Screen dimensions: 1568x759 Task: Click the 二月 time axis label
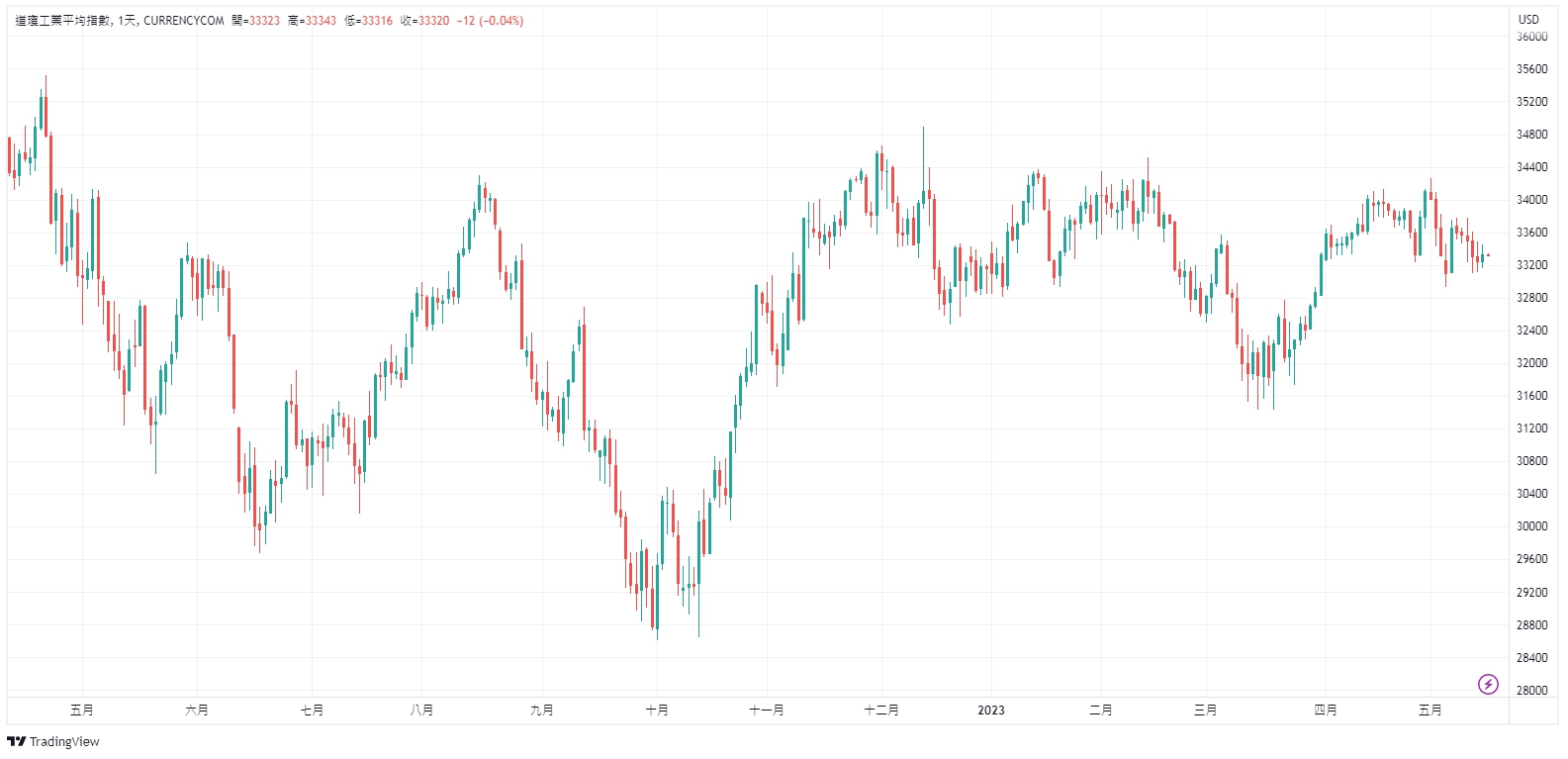point(1101,711)
